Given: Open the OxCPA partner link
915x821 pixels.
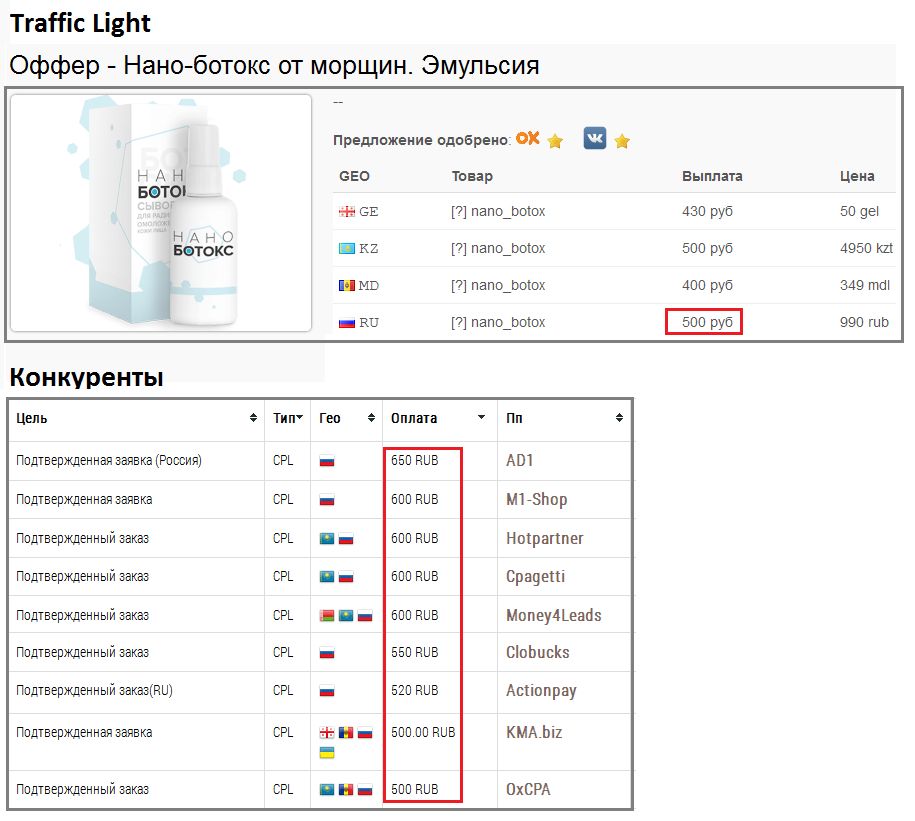Looking at the screenshot, I should [x=528, y=789].
